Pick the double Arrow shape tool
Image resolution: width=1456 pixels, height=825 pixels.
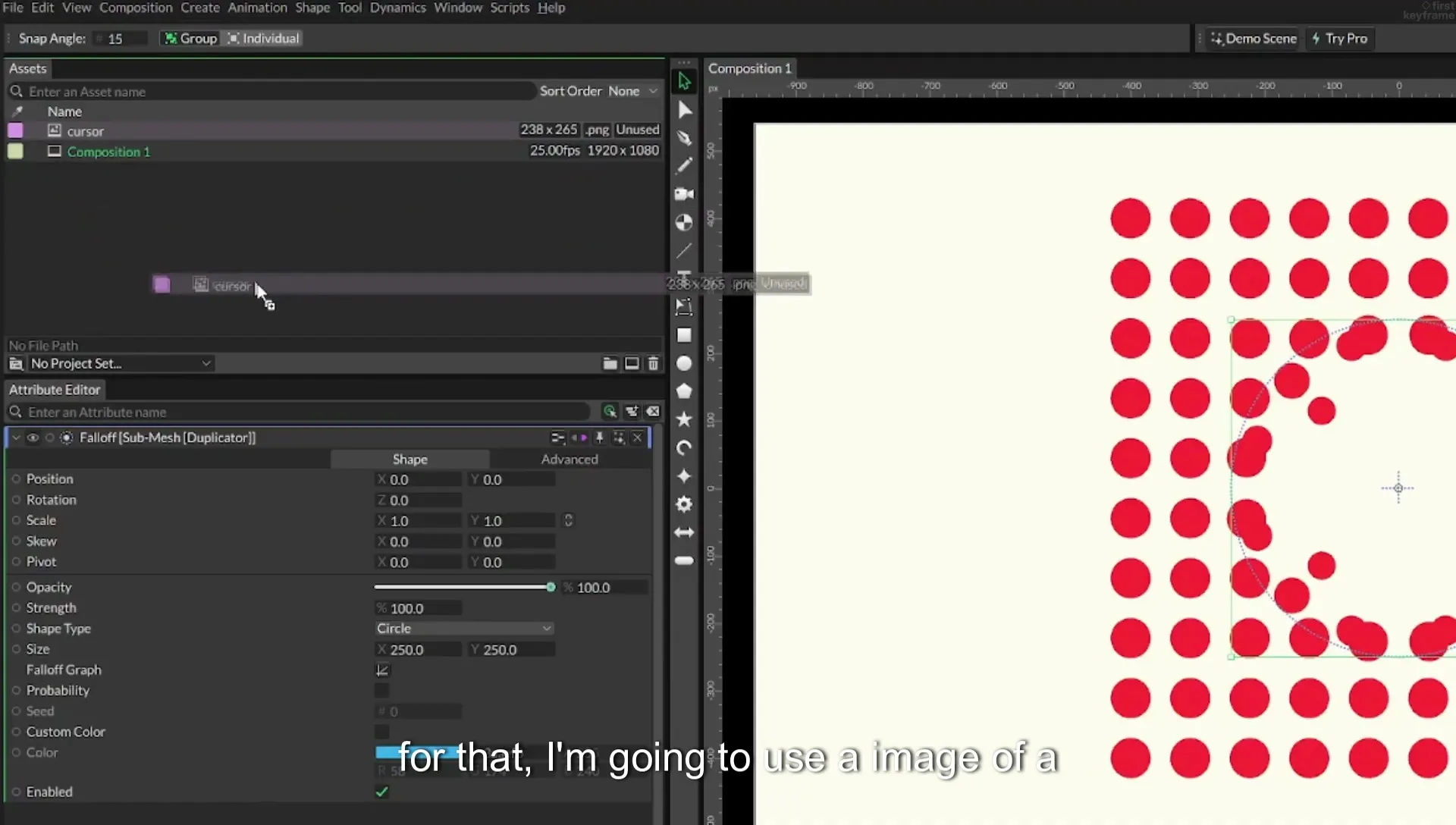(684, 532)
